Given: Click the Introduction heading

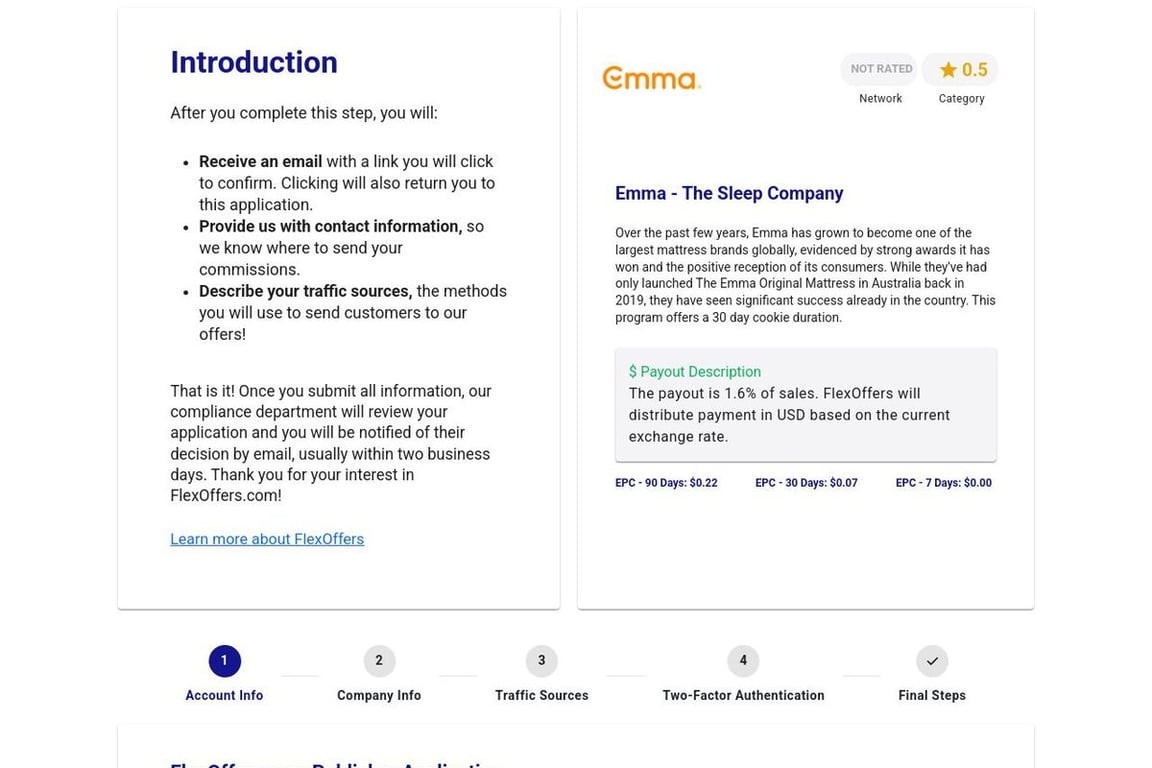Looking at the screenshot, I should pyautogui.click(x=253, y=62).
